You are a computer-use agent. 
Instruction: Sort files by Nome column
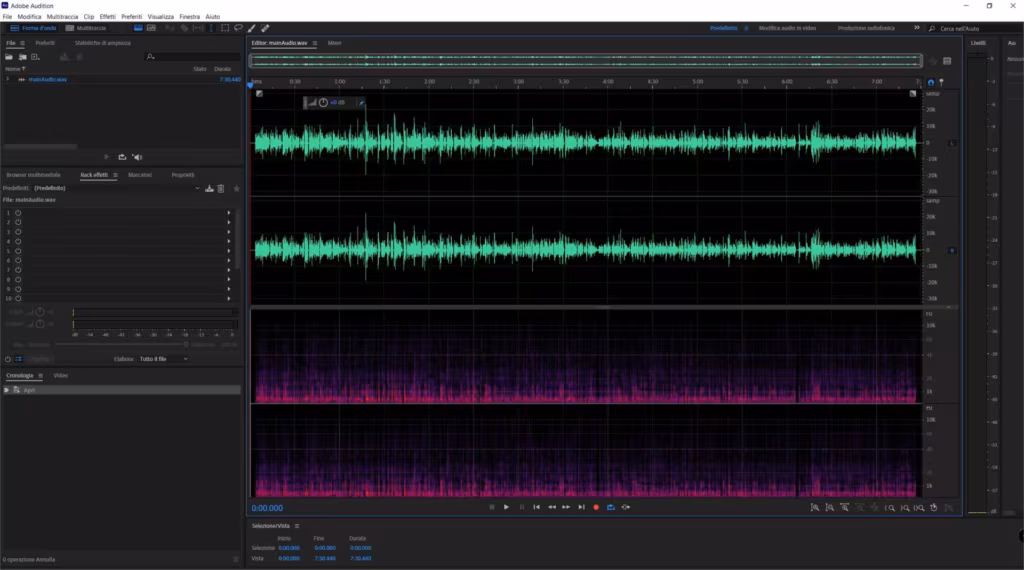[x=15, y=69]
